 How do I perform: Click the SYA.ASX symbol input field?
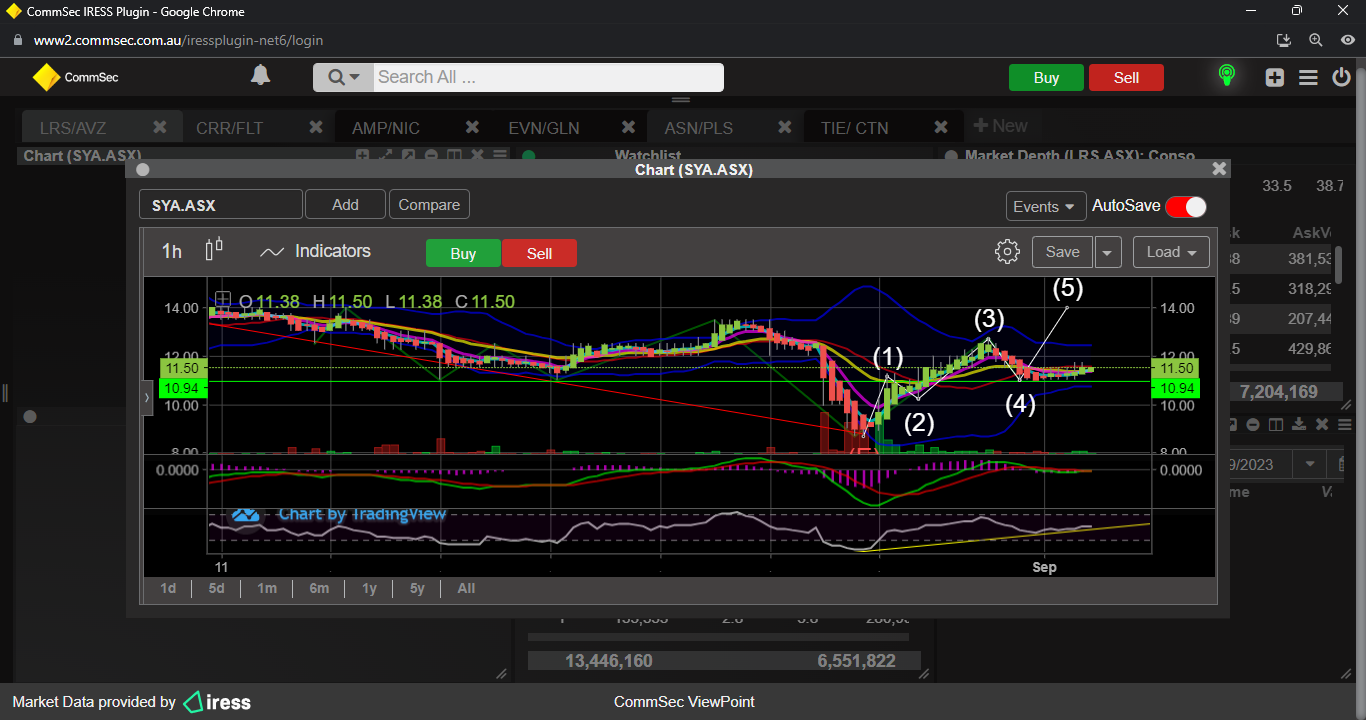(221, 205)
